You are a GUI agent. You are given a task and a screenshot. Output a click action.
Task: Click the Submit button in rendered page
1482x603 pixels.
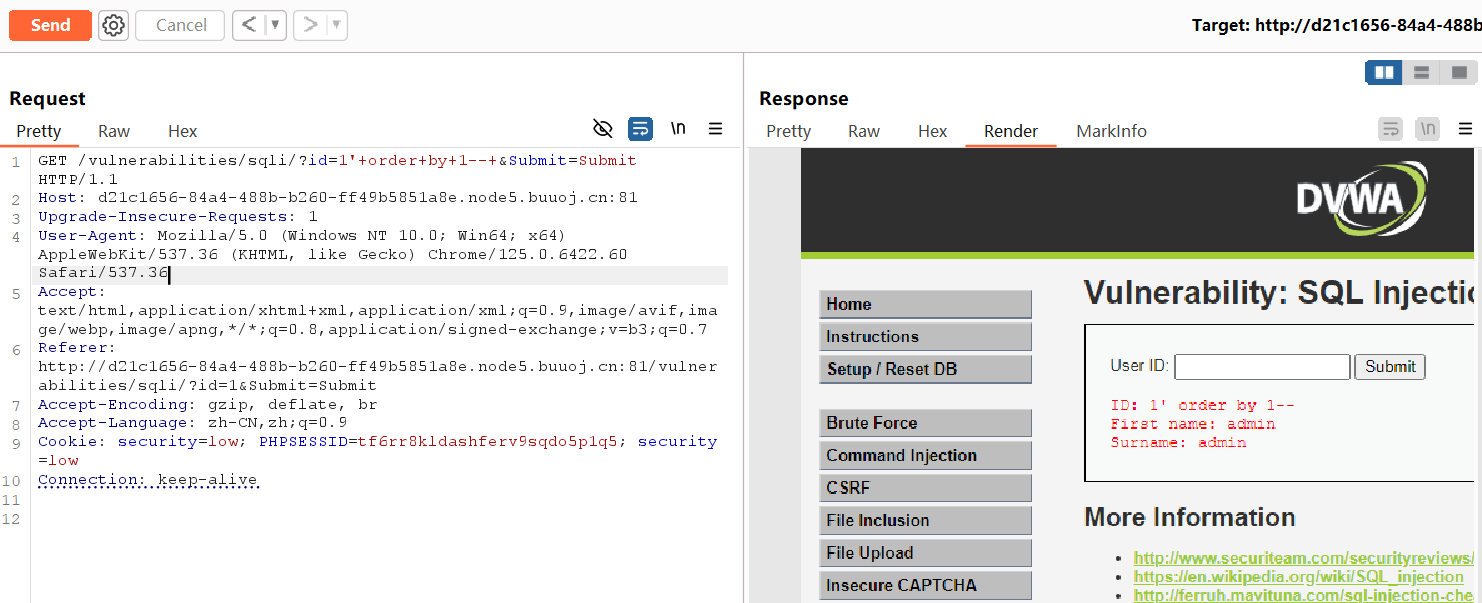pos(1390,367)
